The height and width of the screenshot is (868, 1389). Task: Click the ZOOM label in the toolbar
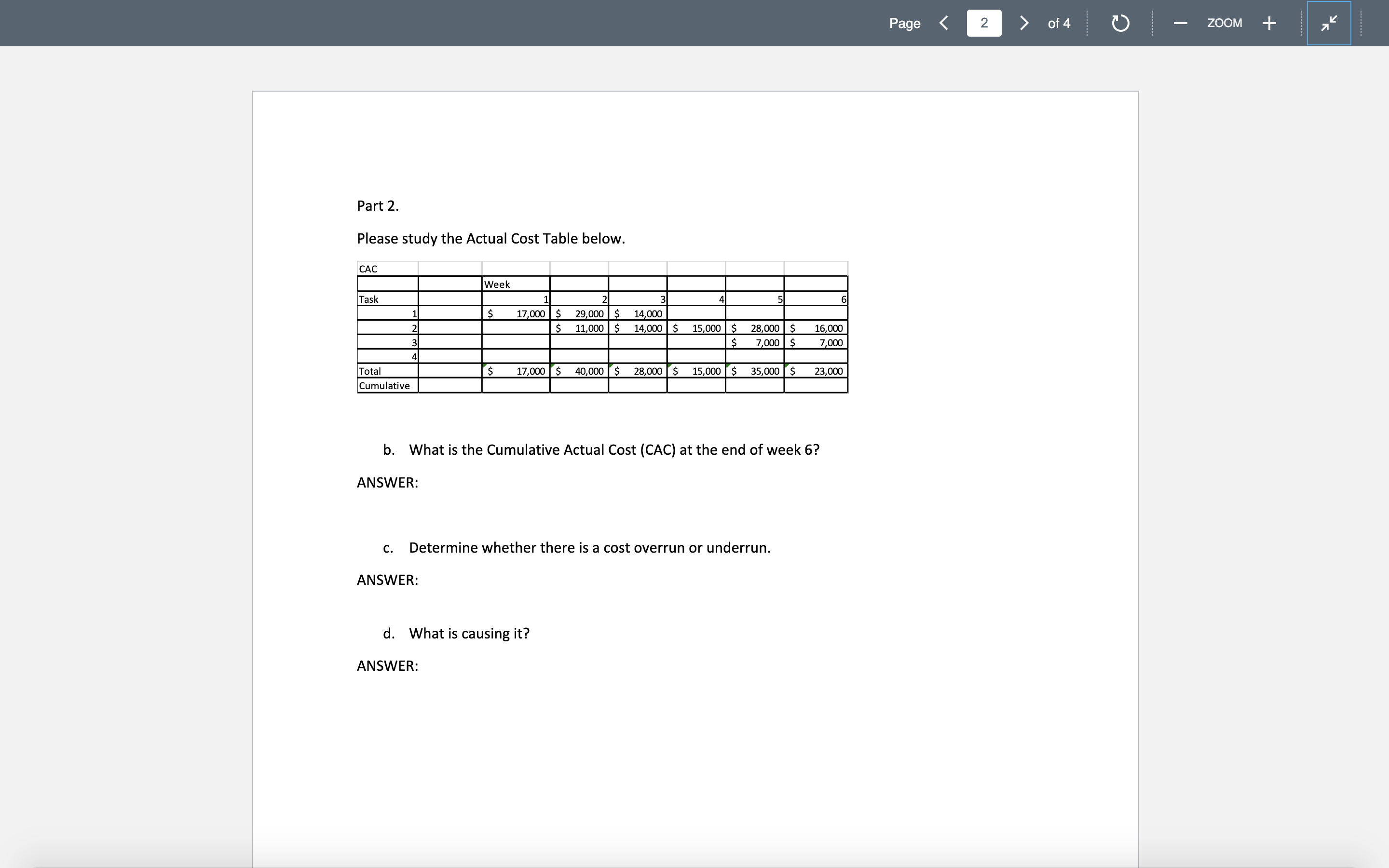pos(1224,23)
